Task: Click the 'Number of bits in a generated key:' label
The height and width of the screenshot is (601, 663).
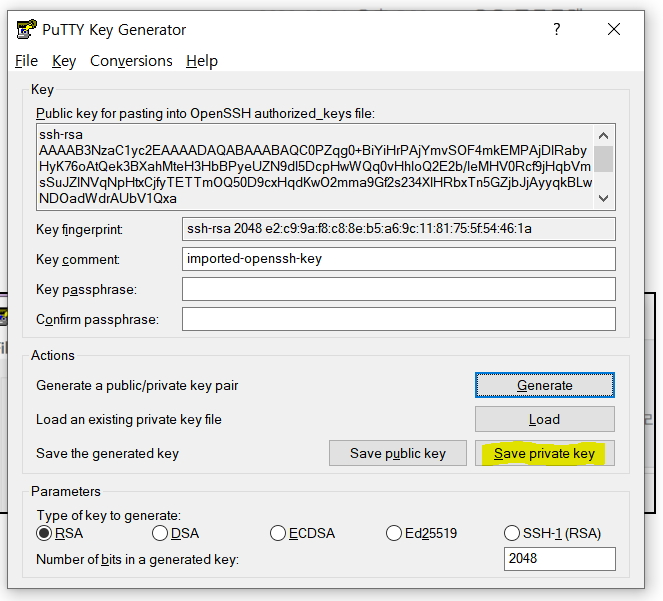Action: [x=137, y=560]
